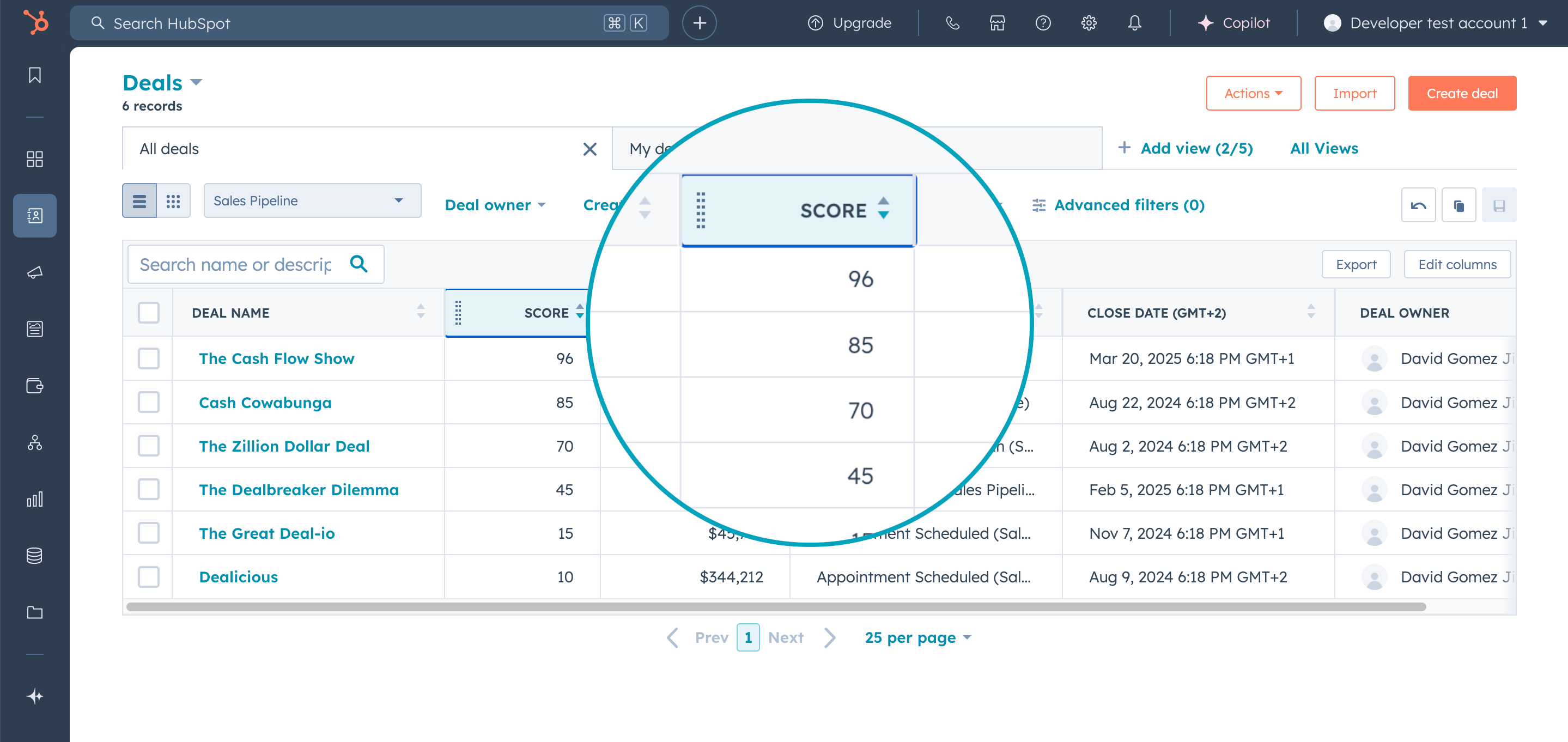The width and height of the screenshot is (1568, 742).
Task: Open the Actions dropdown button
Action: (x=1253, y=93)
